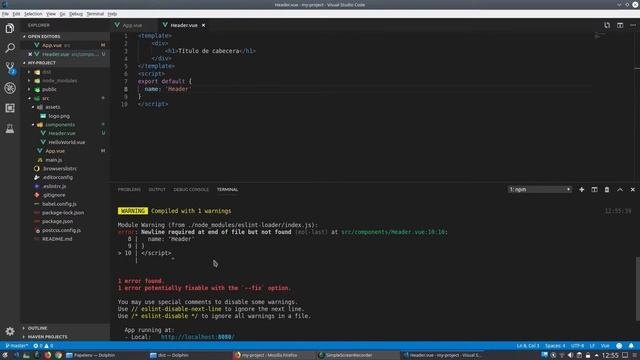This screenshot has width=640, height=360.
Task: Open the File menu
Action: pos(5,14)
